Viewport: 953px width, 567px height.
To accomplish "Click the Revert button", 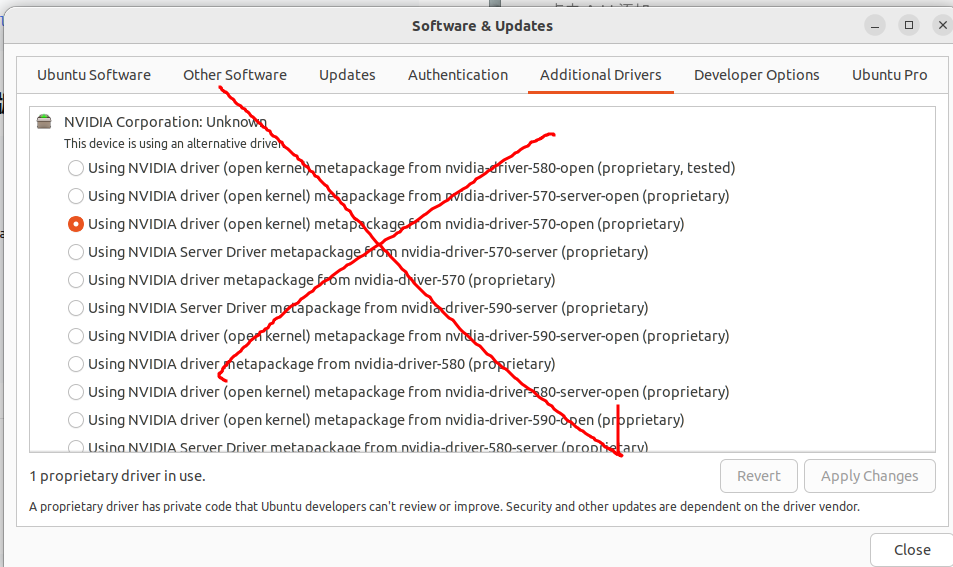I will pyautogui.click(x=759, y=476).
